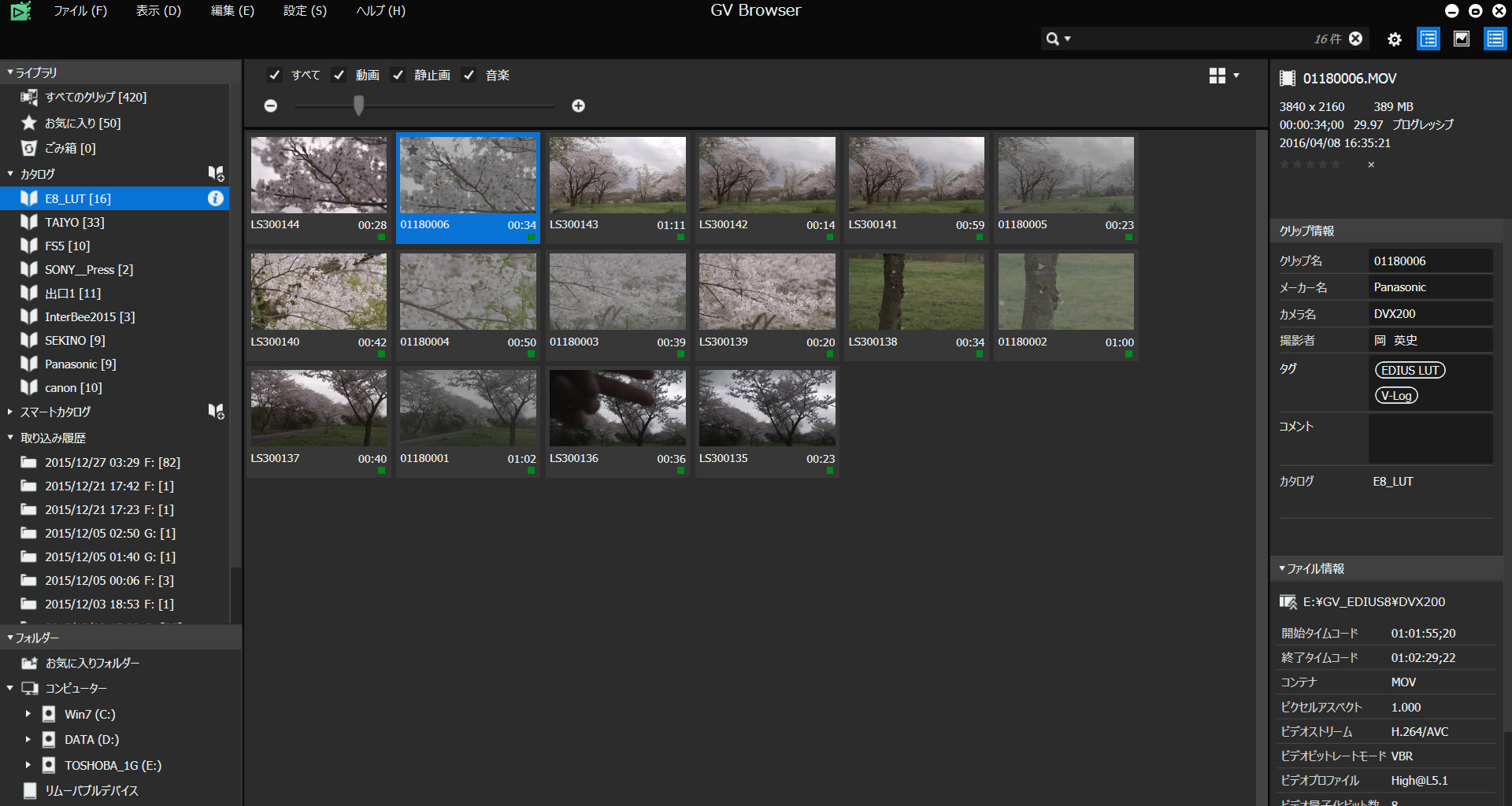Clear the search with the X icon

tap(1355, 39)
